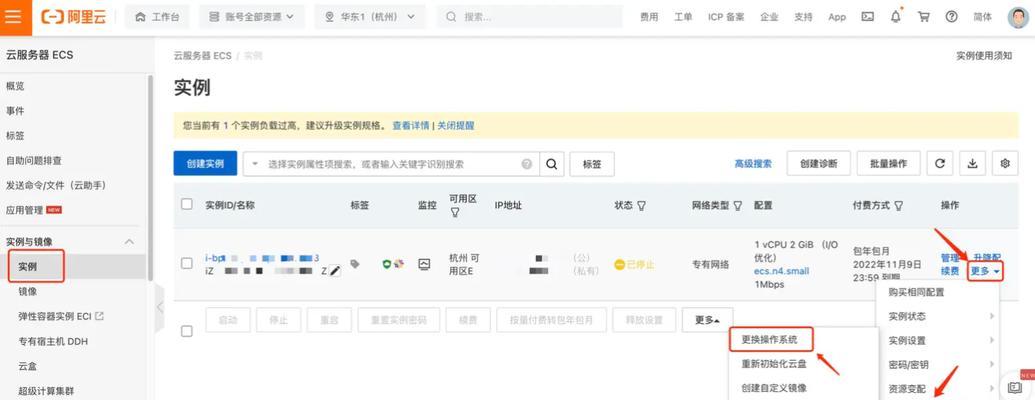Click the search magnifier button

click(x=551, y=164)
